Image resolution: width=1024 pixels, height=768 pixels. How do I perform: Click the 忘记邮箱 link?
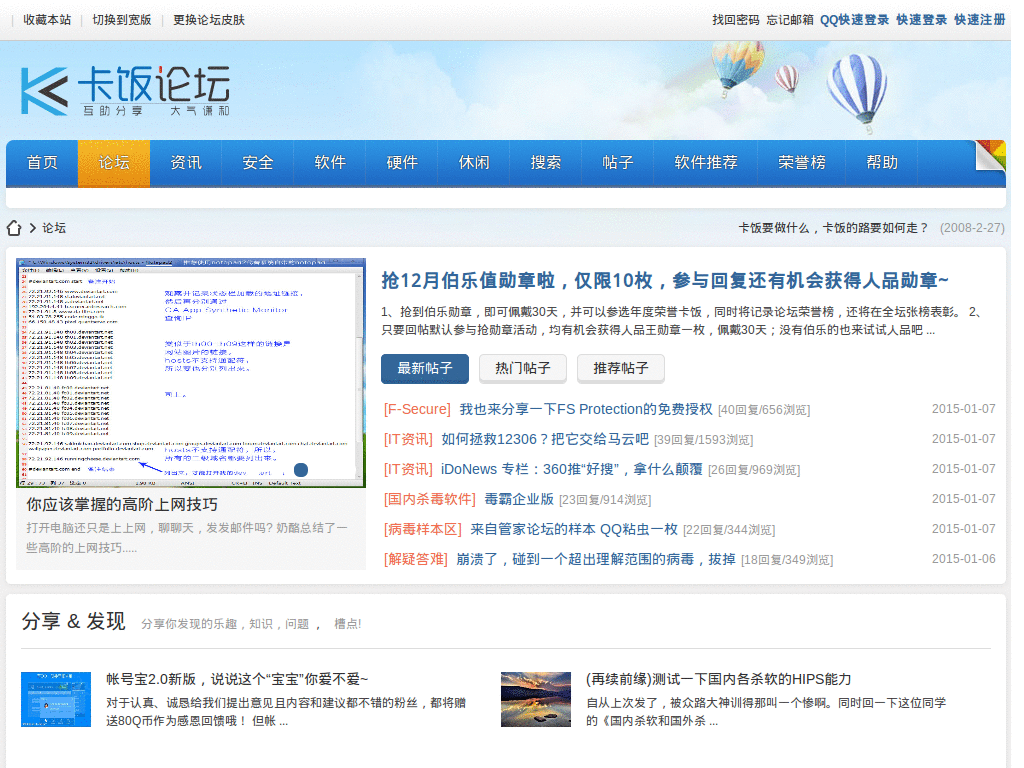pyautogui.click(x=790, y=20)
